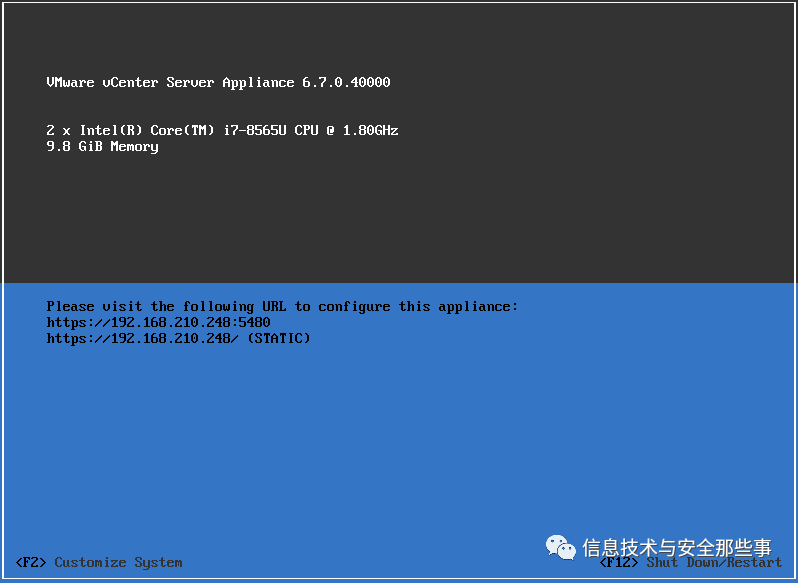798x583 pixels.
Task: Open the https://192.168.210.248:5480 configuration URL
Action: pyautogui.click(x=158, y=322)
